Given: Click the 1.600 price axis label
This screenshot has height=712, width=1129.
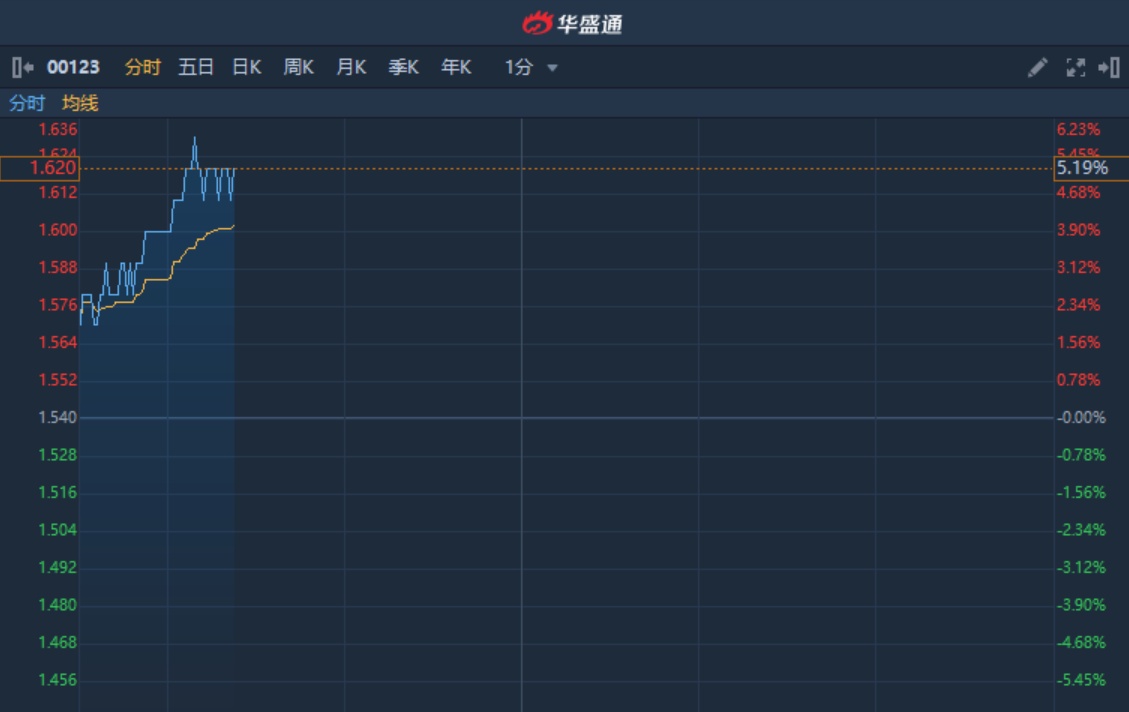Looking at the screenshot, I should coord(58,230).
